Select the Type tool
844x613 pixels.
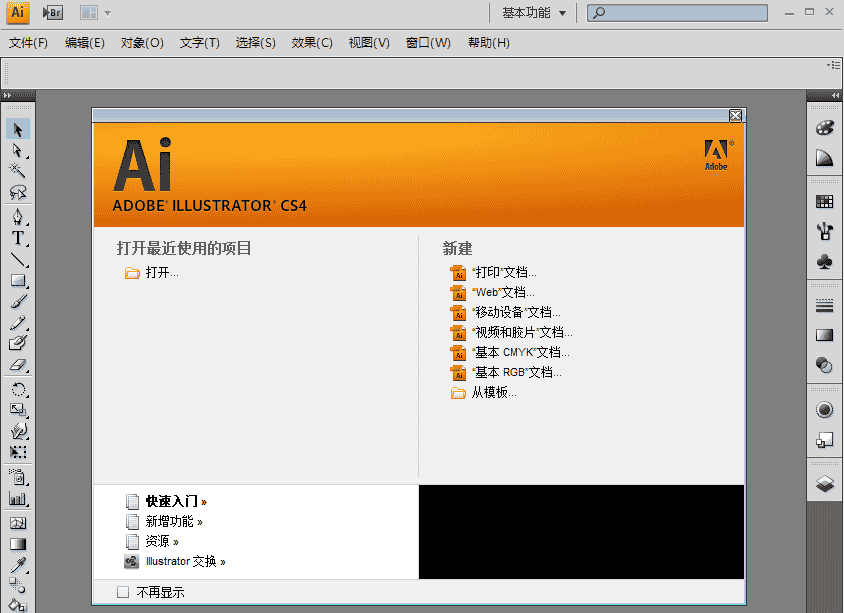click(x=16, y=238)
